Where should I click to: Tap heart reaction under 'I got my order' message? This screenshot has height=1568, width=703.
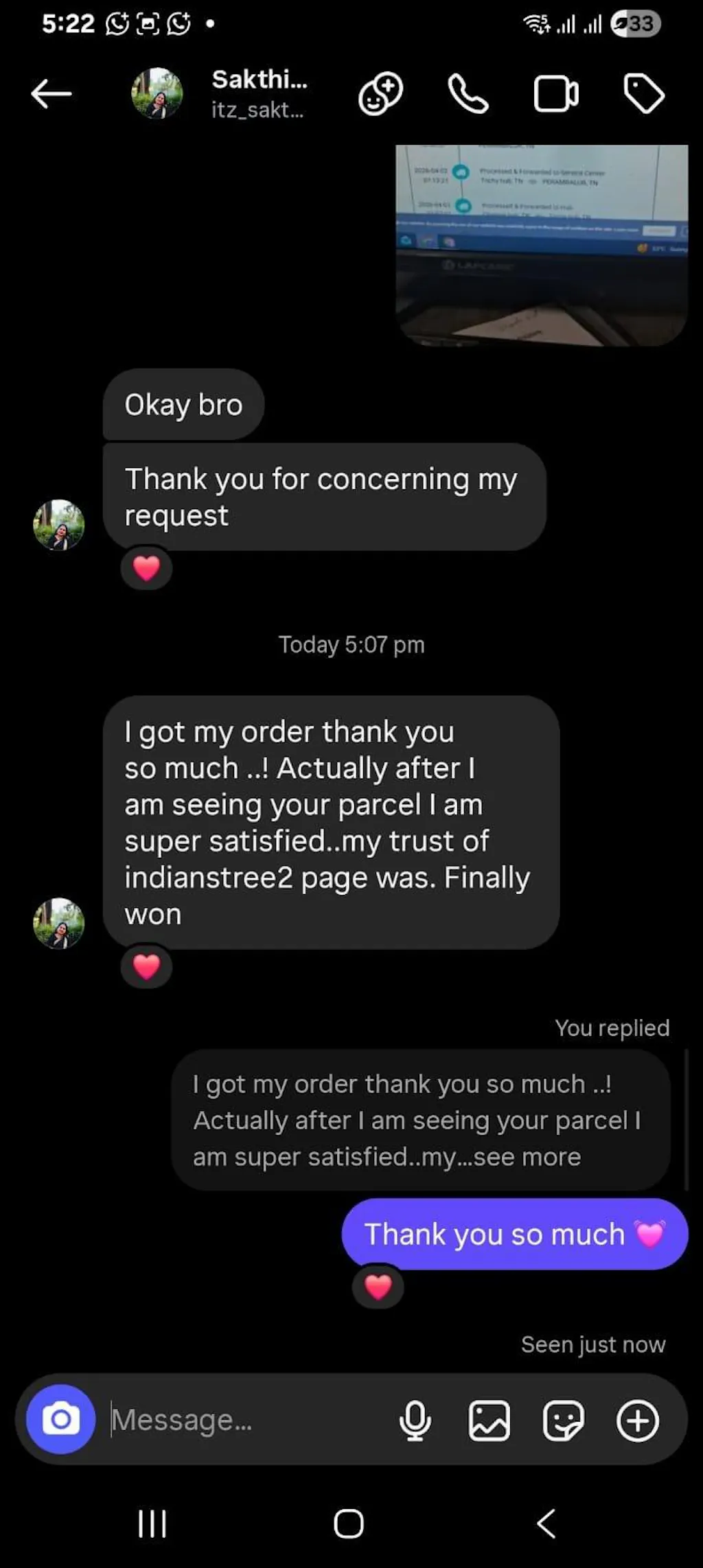click(x=146, y=967)
